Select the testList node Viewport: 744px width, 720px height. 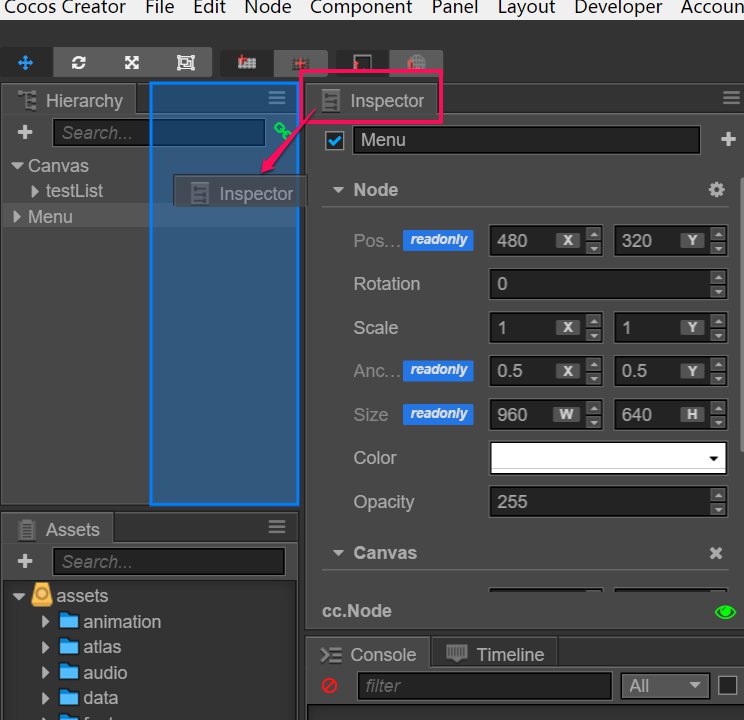point(74,191)
